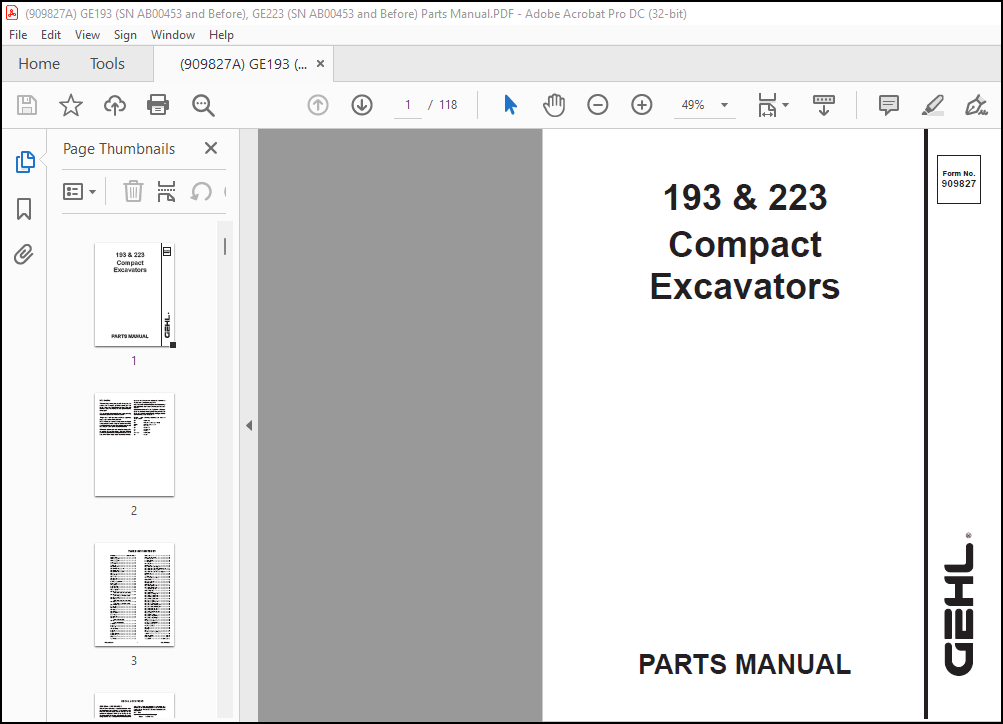The height and width of the screenshot is (724, 1003).
Task: Expand the fit page options arrow
Action: point(786,105)
